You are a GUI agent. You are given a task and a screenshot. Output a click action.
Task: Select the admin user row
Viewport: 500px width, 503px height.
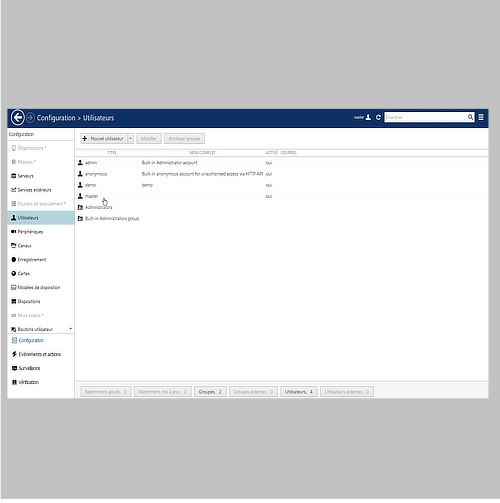click(281, 163)
